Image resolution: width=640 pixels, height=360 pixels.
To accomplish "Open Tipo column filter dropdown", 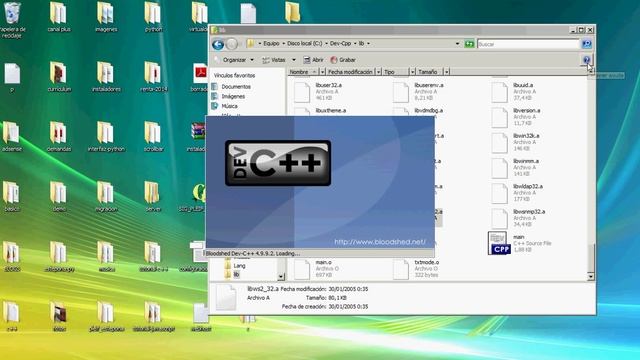I will (412, 72).
